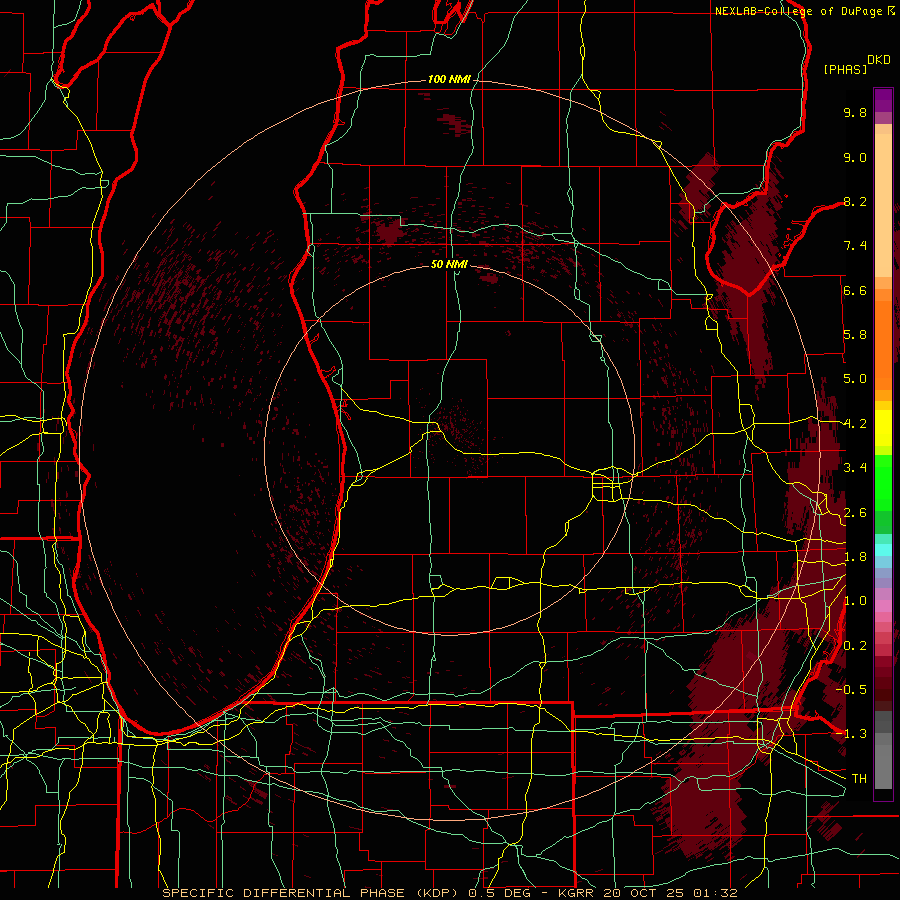Click the KDP product caption at the bottom
The width and height of the screenshot is (900, 900).
point(449,893)
